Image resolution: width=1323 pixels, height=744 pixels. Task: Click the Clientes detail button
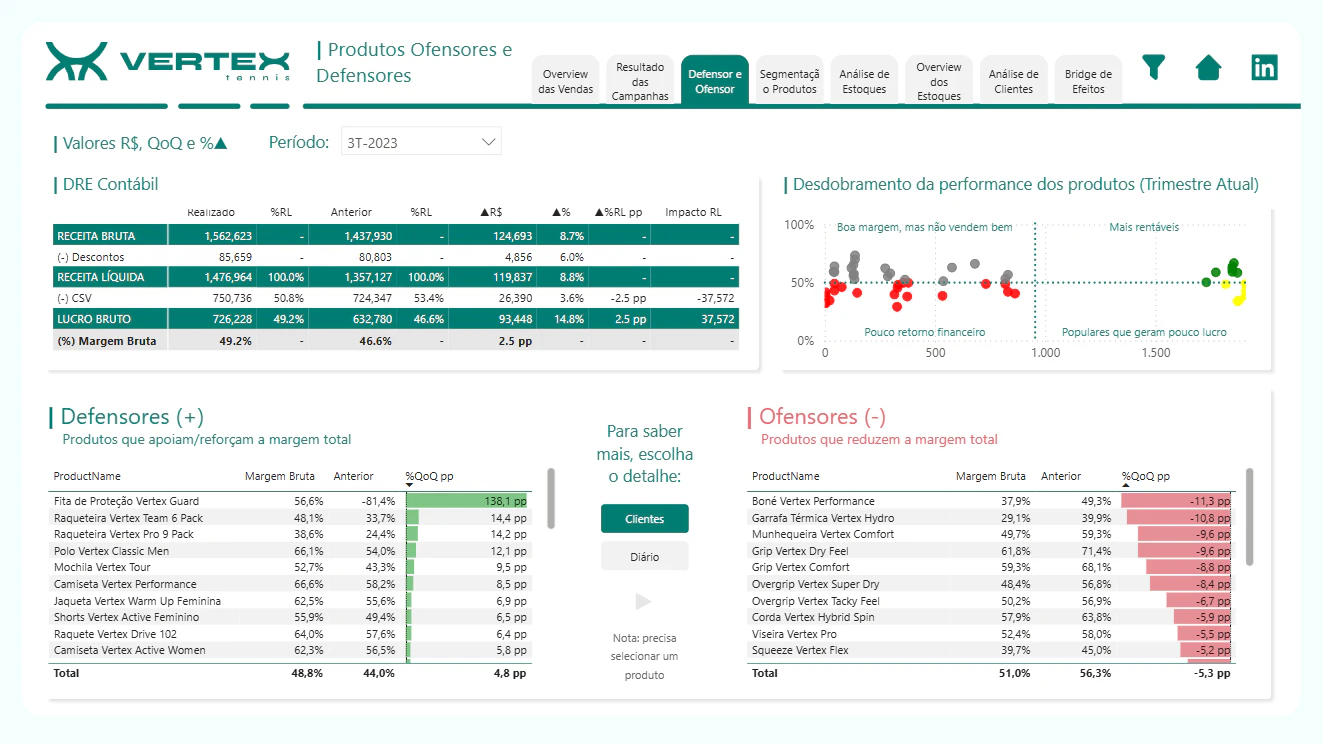[x=645, y=519]
